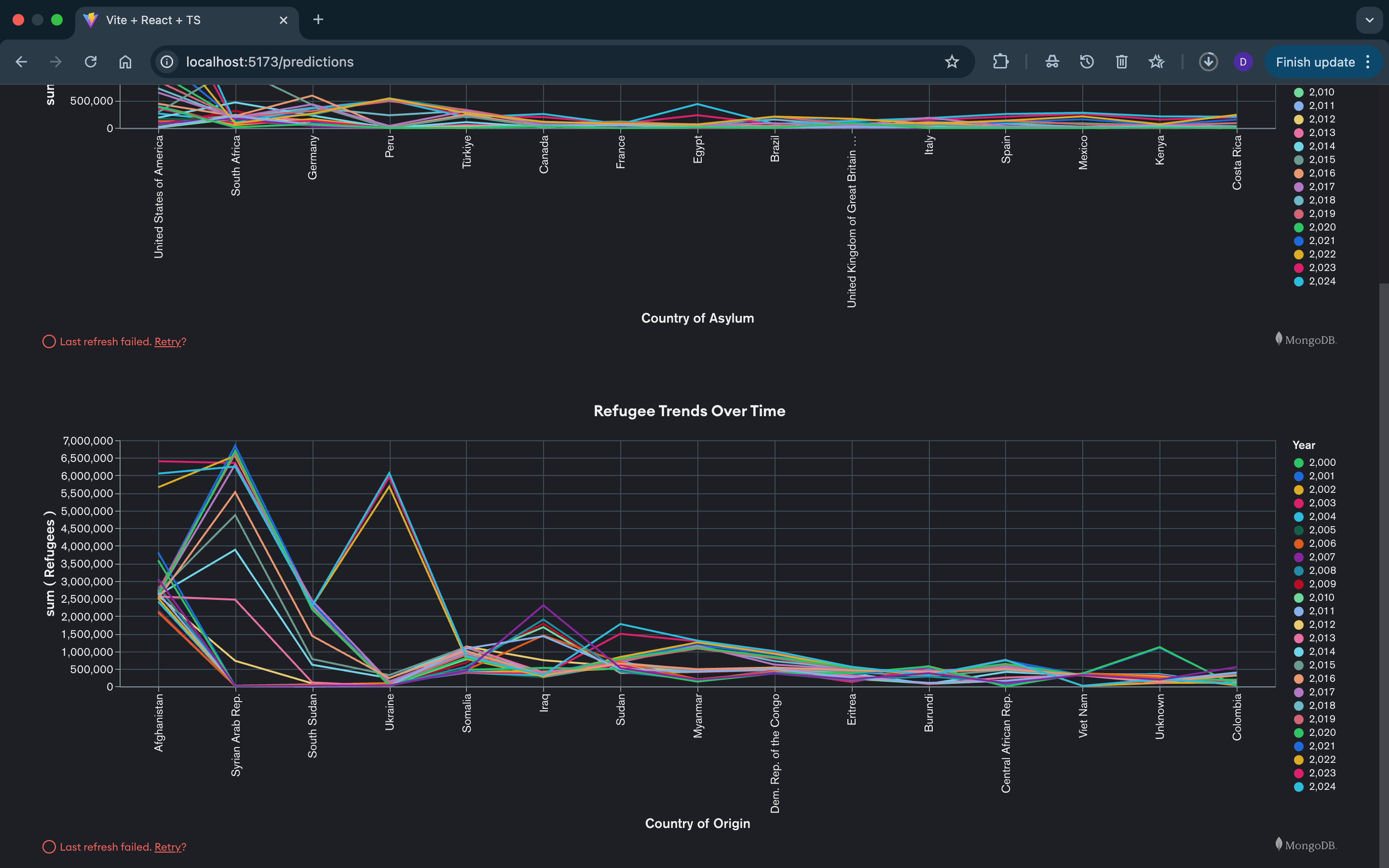
Task: Open the downloads arrow icon
Action: pyautogui.click(x=1208, y=62)
